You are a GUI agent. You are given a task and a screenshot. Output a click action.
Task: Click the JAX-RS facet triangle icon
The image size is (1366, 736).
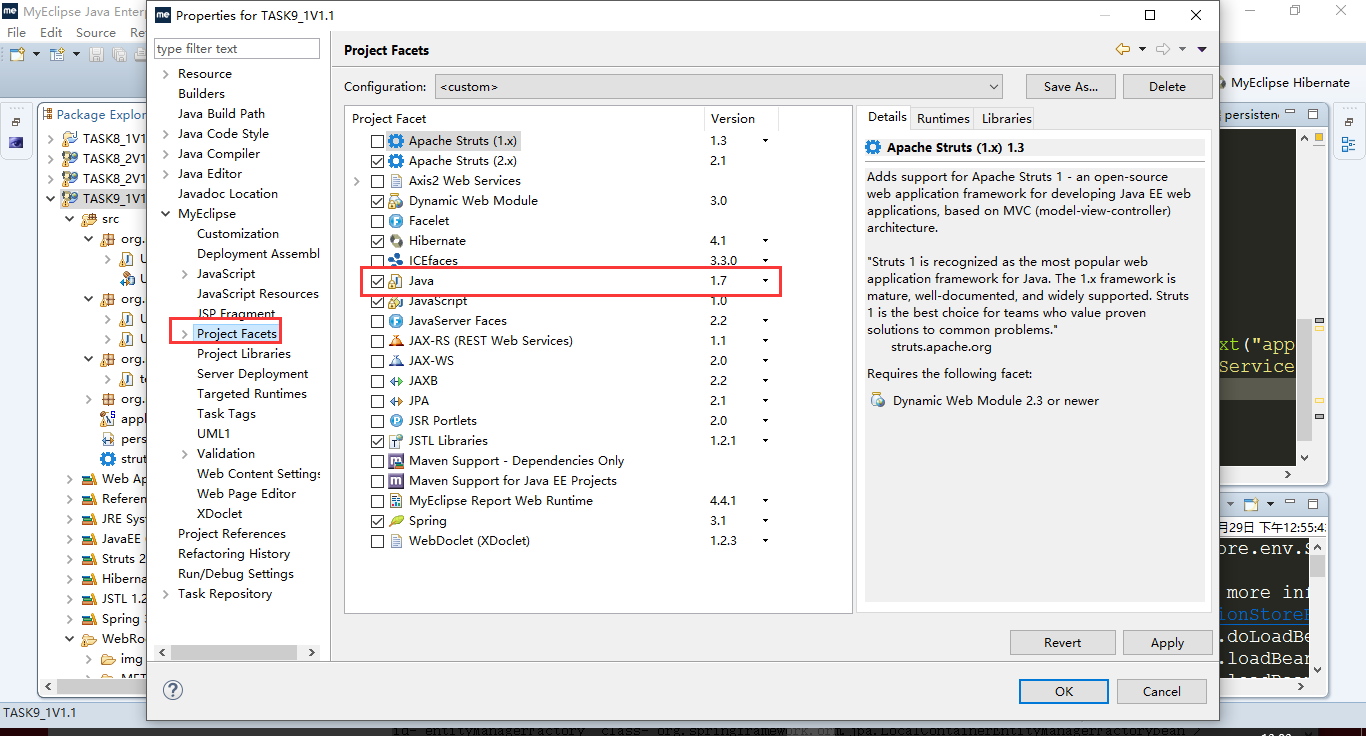[396, 341]
